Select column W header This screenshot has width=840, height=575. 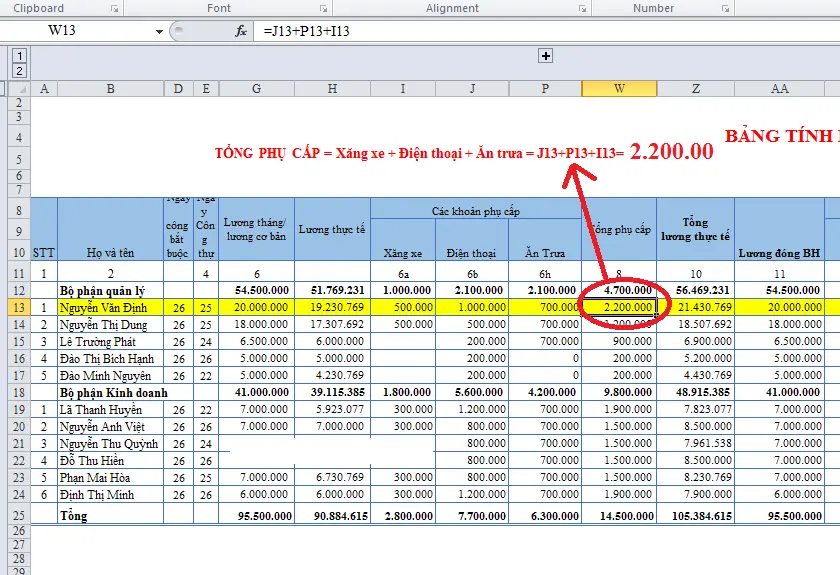click(x=619, y=88)
